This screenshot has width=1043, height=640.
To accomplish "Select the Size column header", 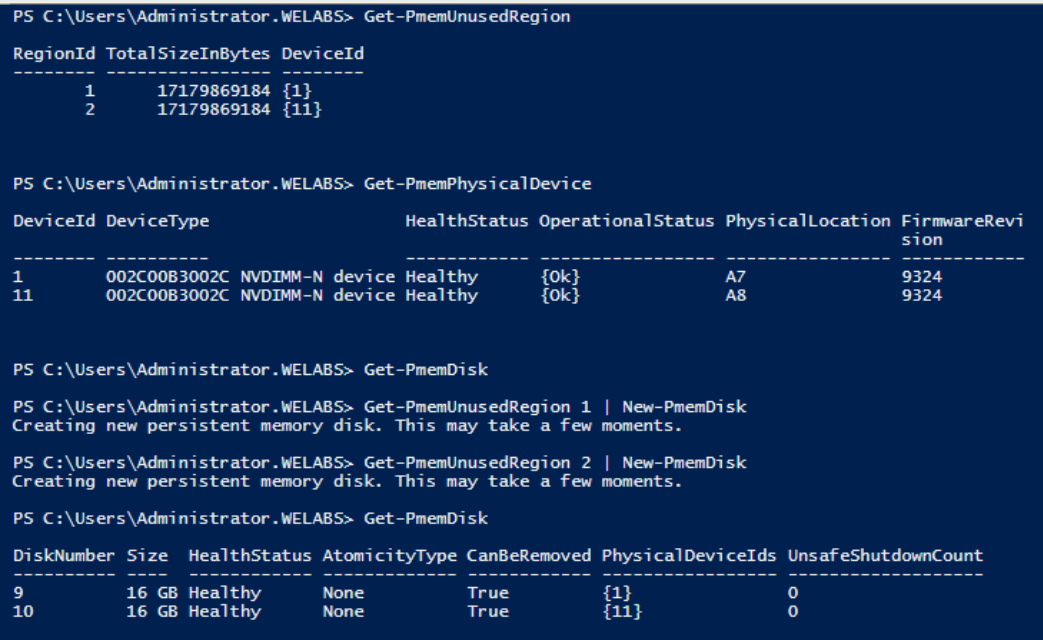I will coord(147,556).
